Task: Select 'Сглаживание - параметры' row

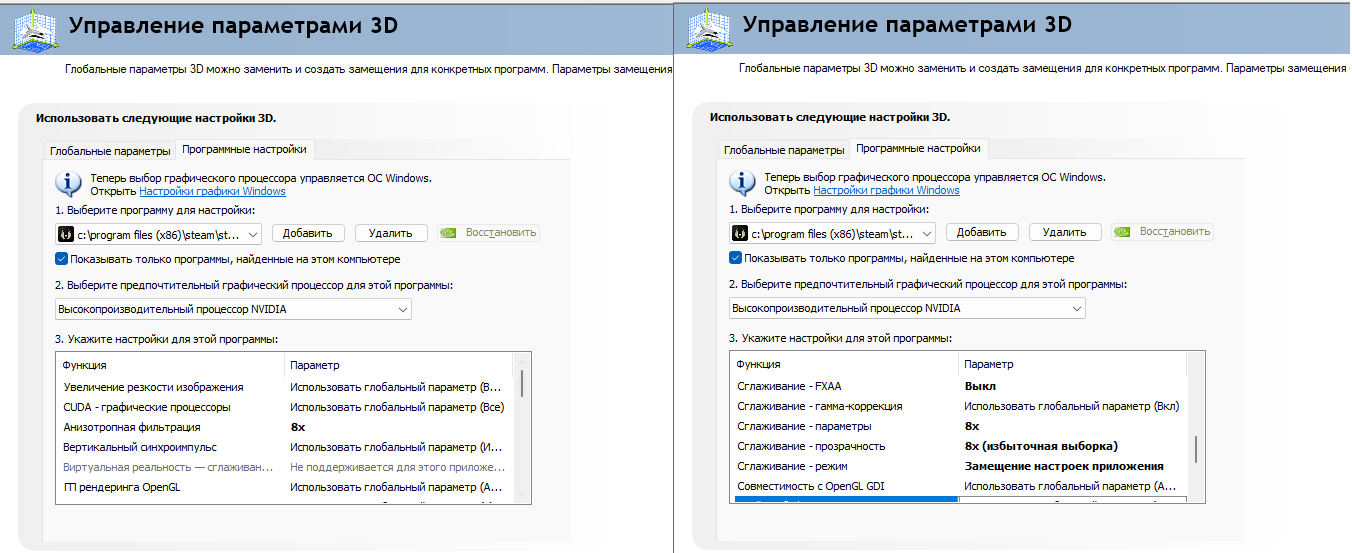Action: tap(959, 426)
